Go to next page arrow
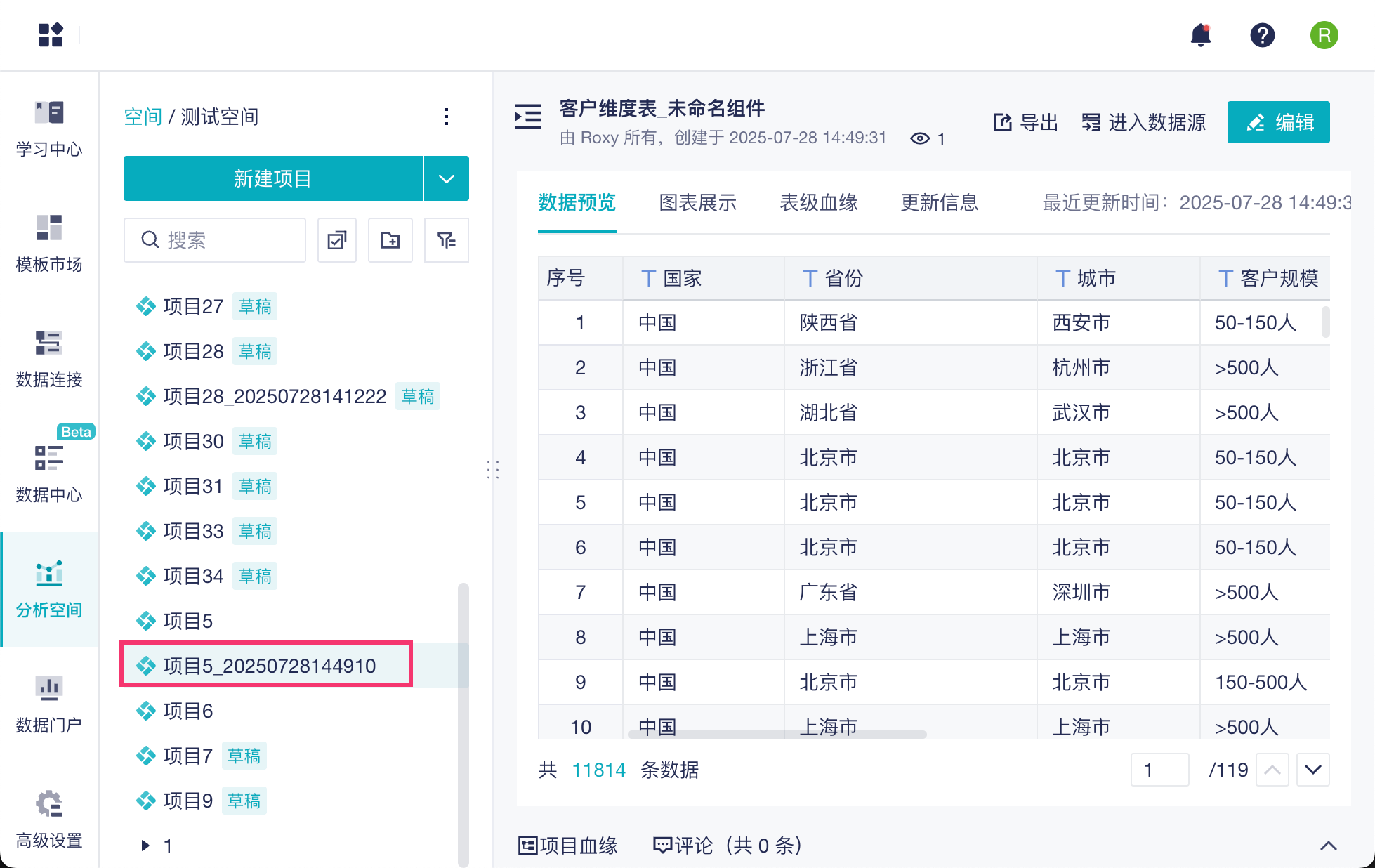The height and width of the screenshot is (868, 1375). point(1313,770)
